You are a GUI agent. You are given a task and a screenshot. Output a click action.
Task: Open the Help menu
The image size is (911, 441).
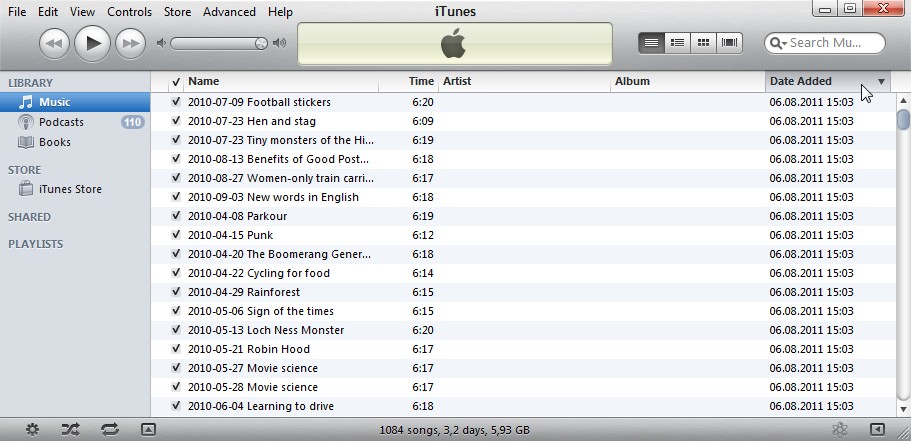(x=280, y=12)
